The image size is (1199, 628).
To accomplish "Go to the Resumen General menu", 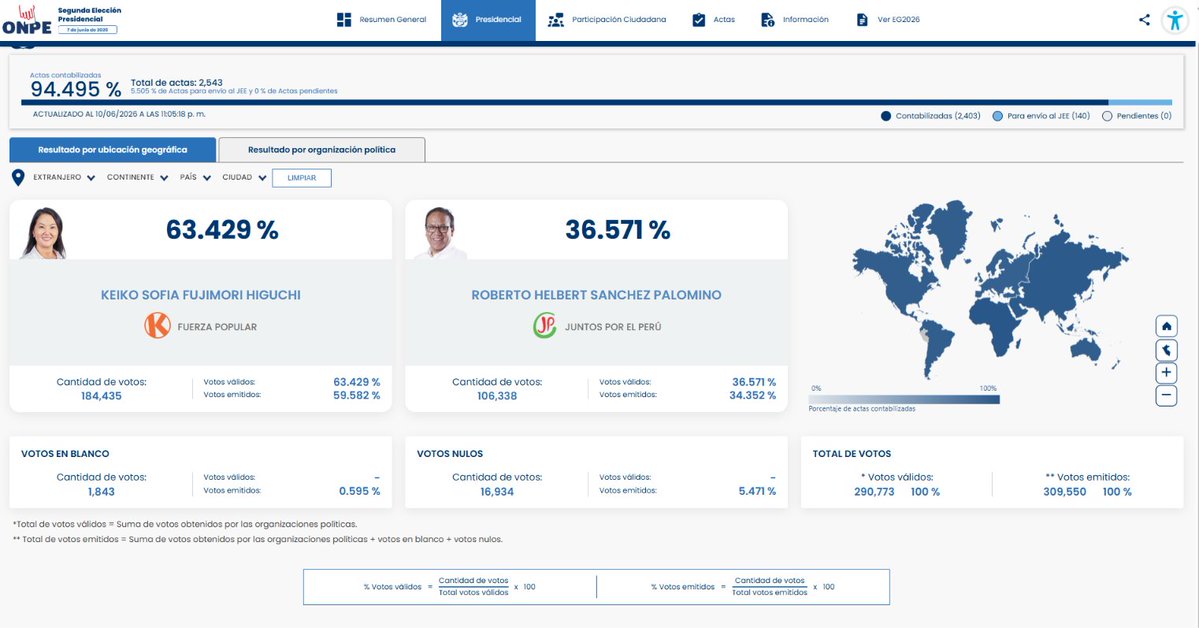I will (x=382, y=20).
